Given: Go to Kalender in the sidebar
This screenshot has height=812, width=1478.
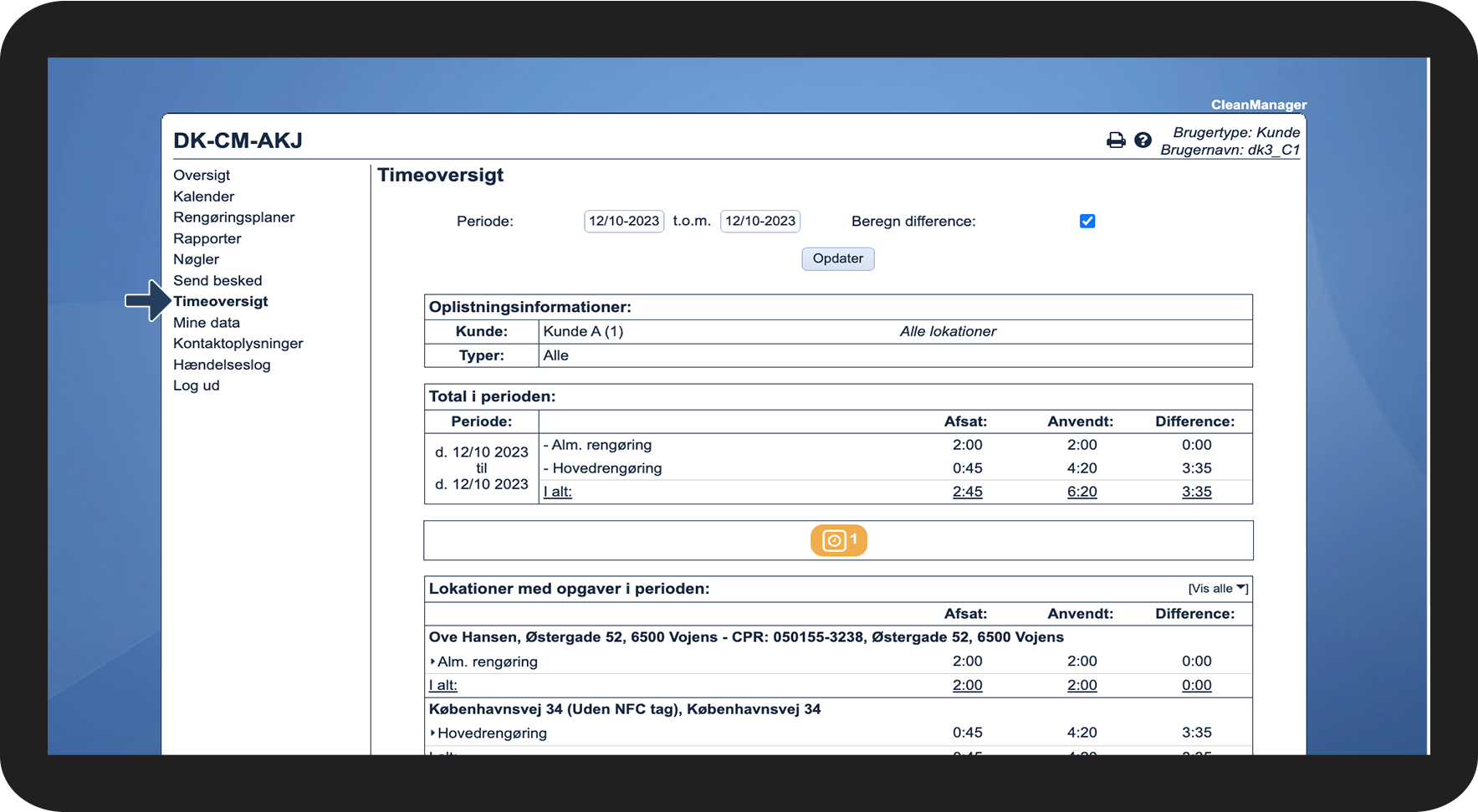Looking at the screenshot, I should [x=203, y=197].
